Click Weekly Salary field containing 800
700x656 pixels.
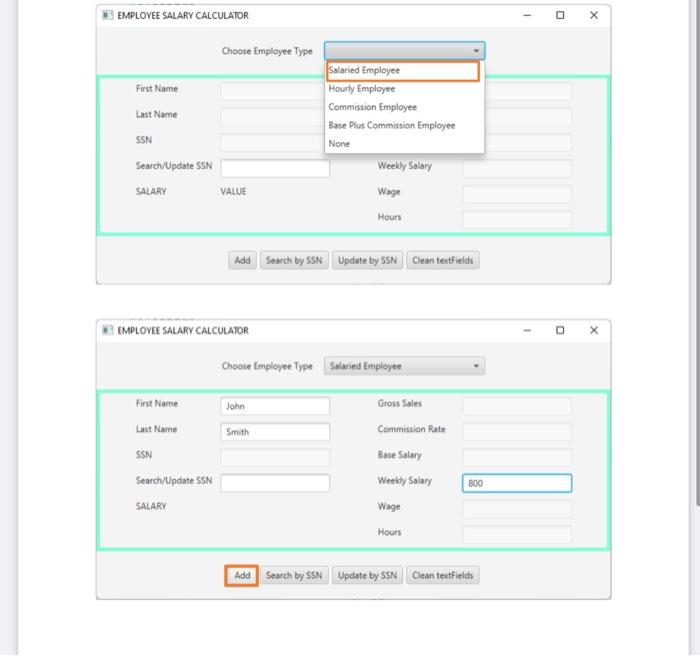pos(517,483)
